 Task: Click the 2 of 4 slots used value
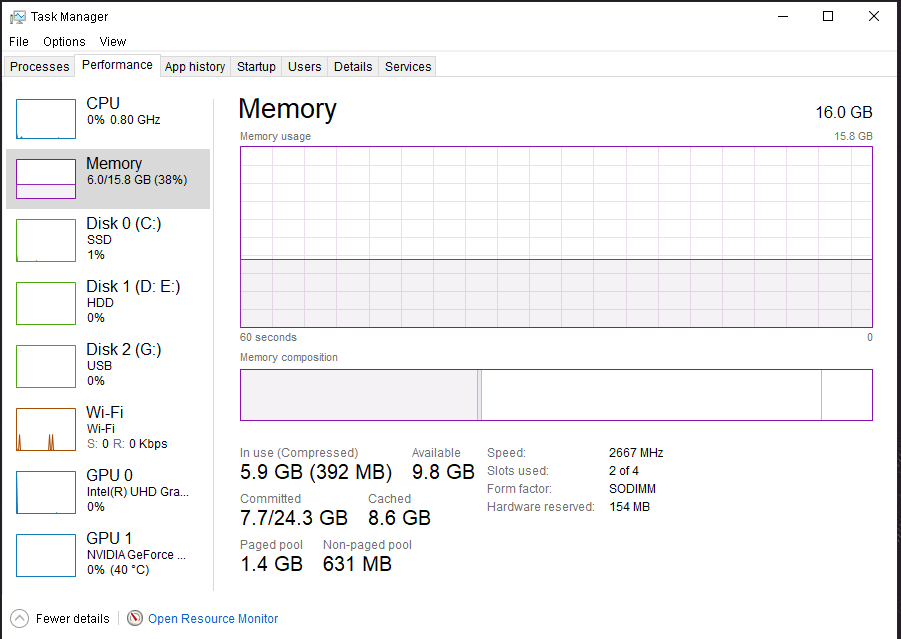[x=624, y=471]
